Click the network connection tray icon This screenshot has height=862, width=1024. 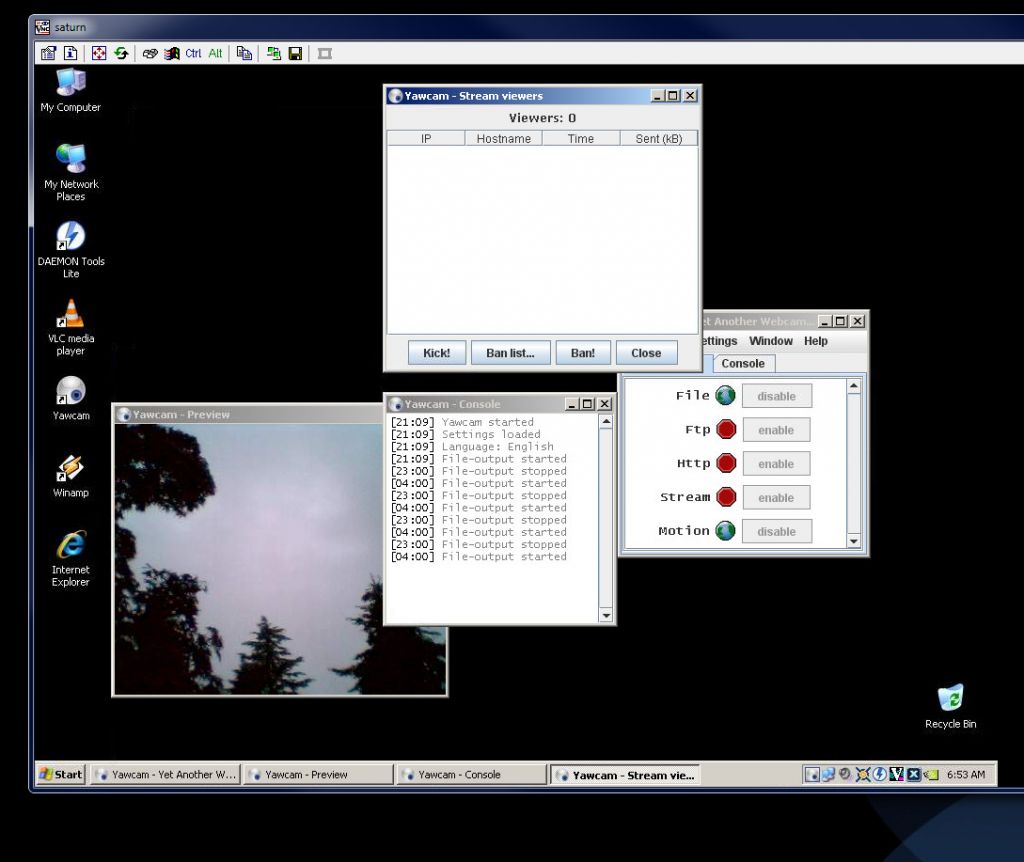coord(829,774)
